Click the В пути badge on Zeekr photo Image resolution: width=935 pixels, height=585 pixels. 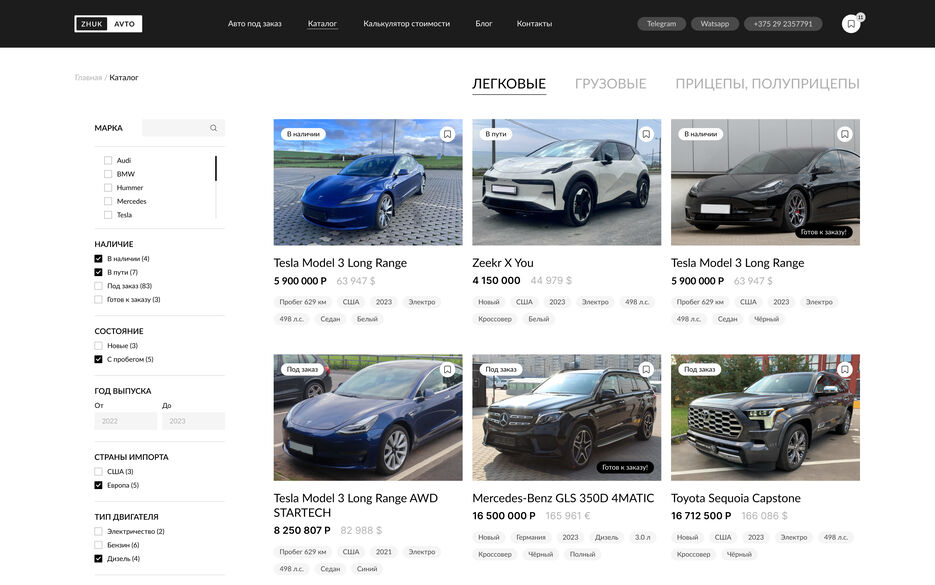click(496, 134)
